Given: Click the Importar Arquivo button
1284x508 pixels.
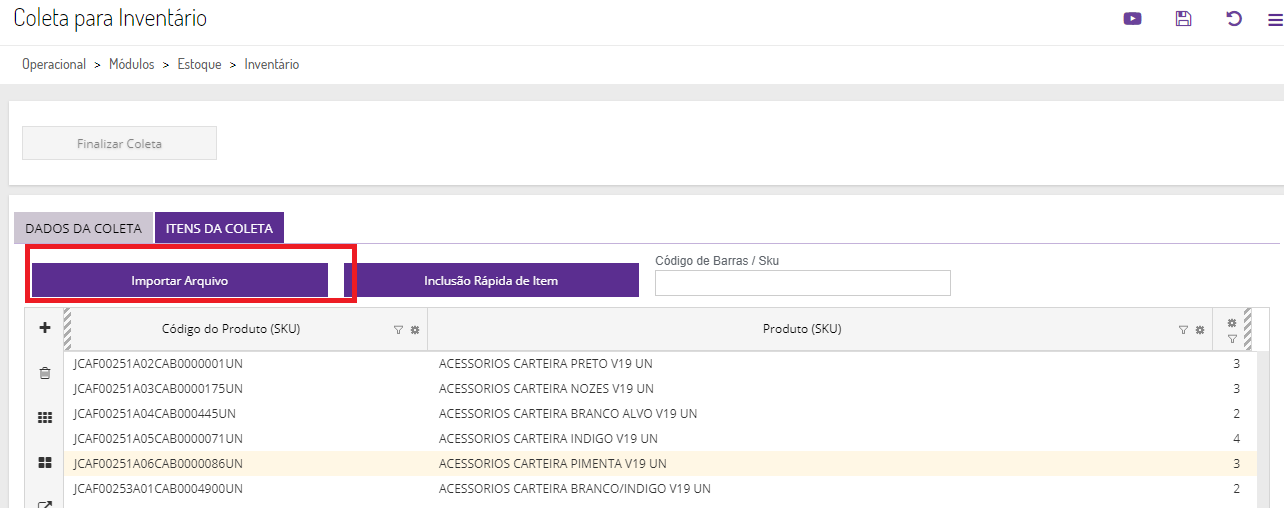Looking at the screenshot, I should (x=180, y=281).
